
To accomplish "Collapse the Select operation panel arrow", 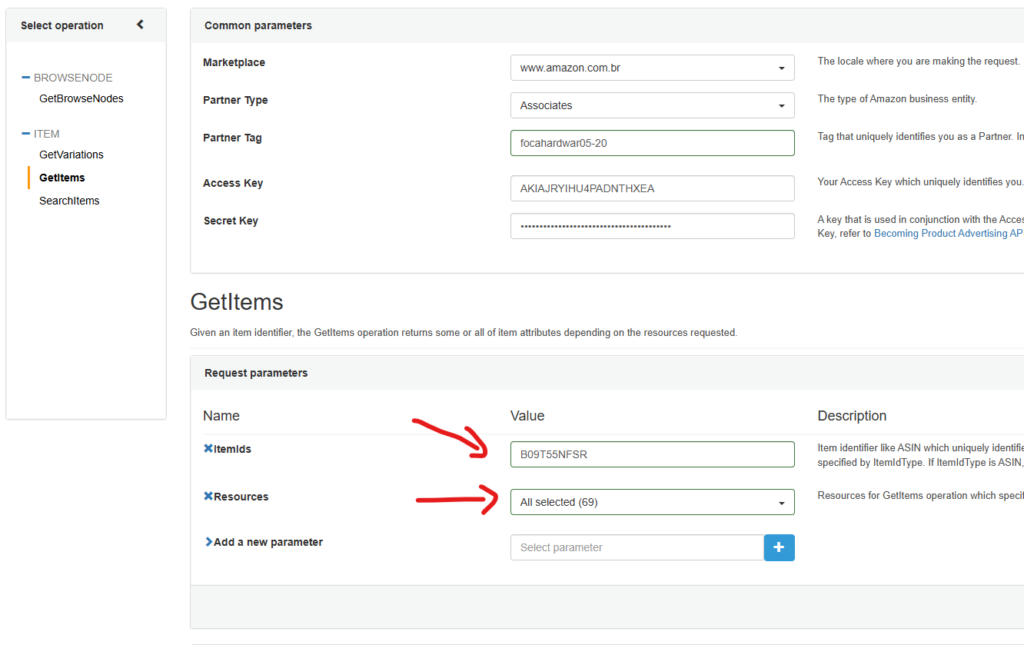I will click(140, 25).
